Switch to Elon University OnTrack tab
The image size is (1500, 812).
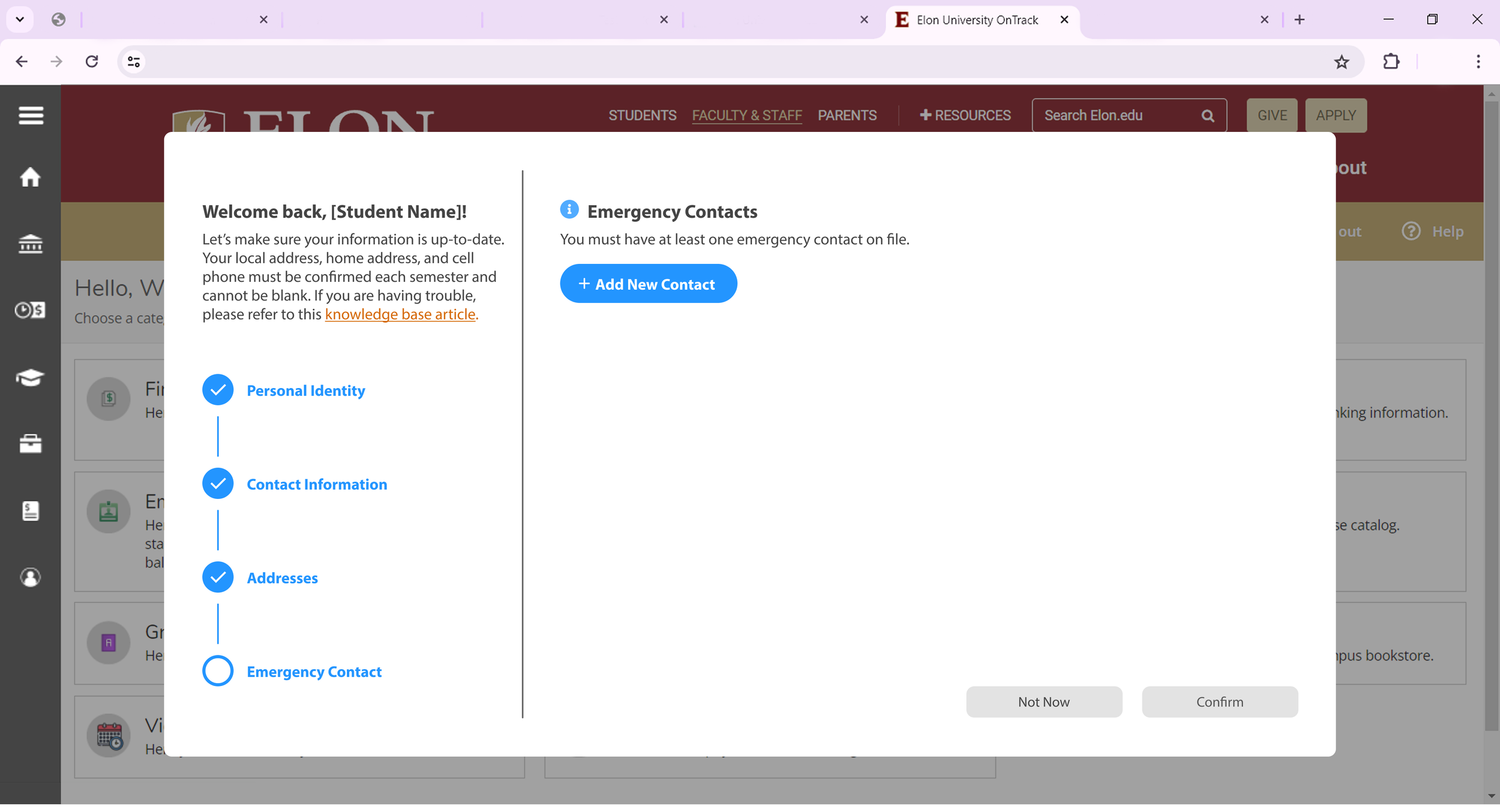pos(977,20)
